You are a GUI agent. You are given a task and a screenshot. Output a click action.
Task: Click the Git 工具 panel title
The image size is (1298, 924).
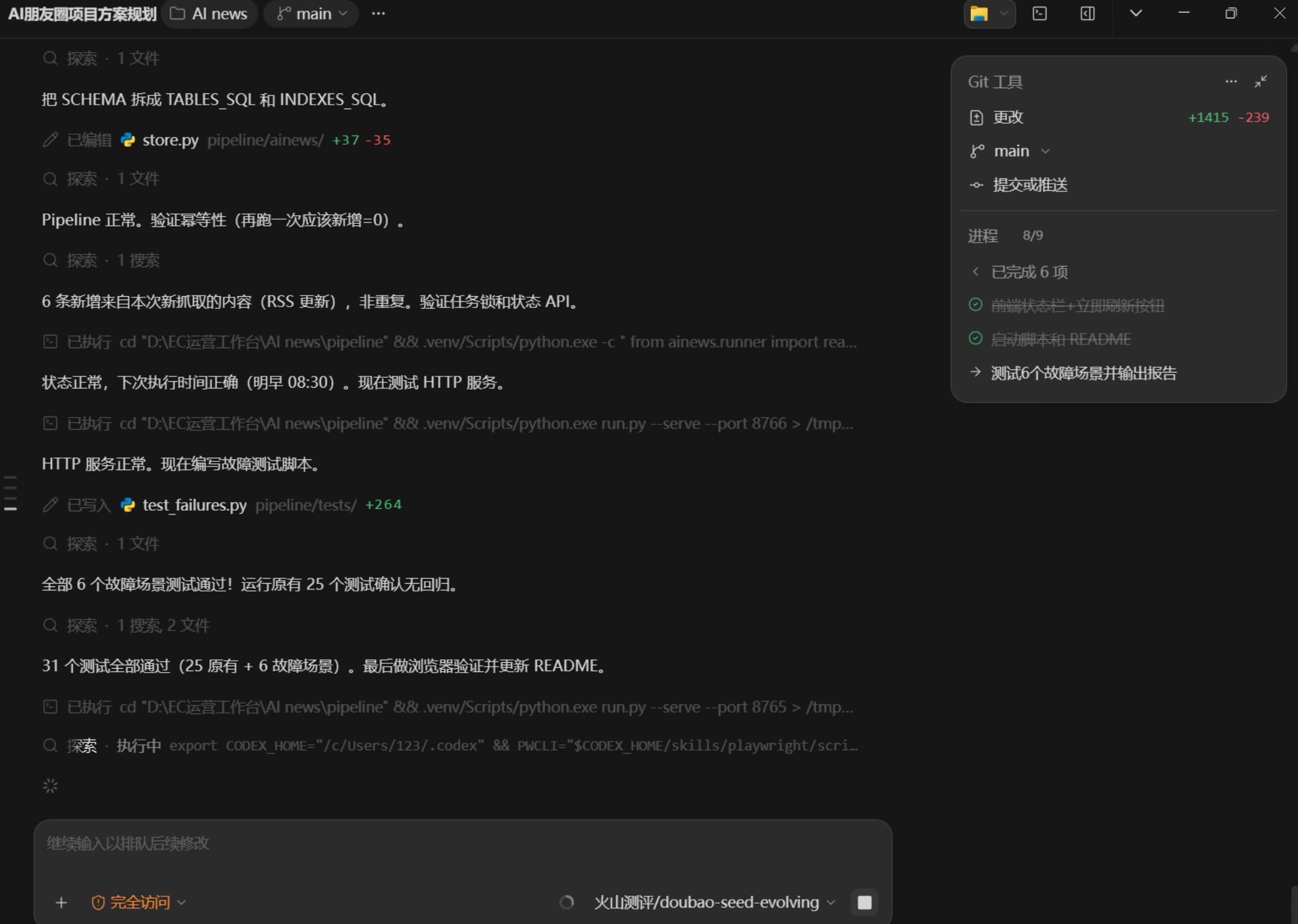tap(995, 82)
